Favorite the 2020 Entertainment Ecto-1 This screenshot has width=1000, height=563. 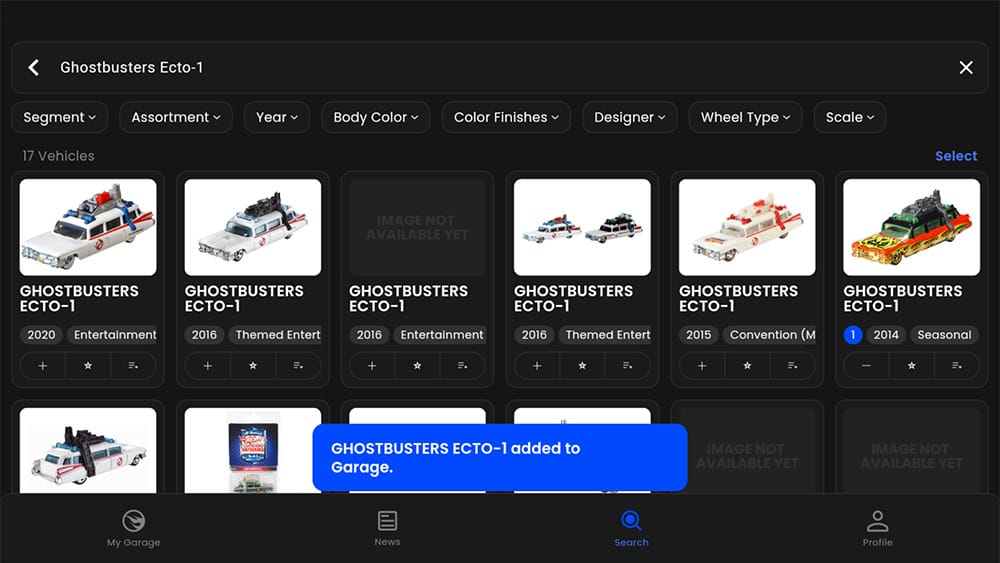[88, 366]
